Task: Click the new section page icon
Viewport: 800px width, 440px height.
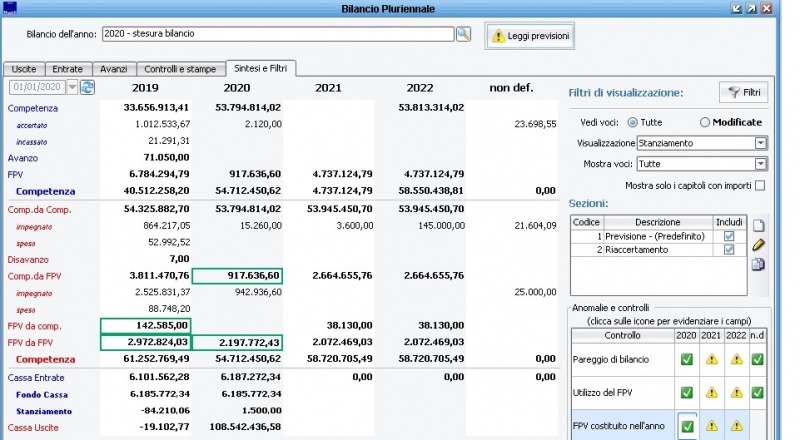Action: [x=759, y=226]
